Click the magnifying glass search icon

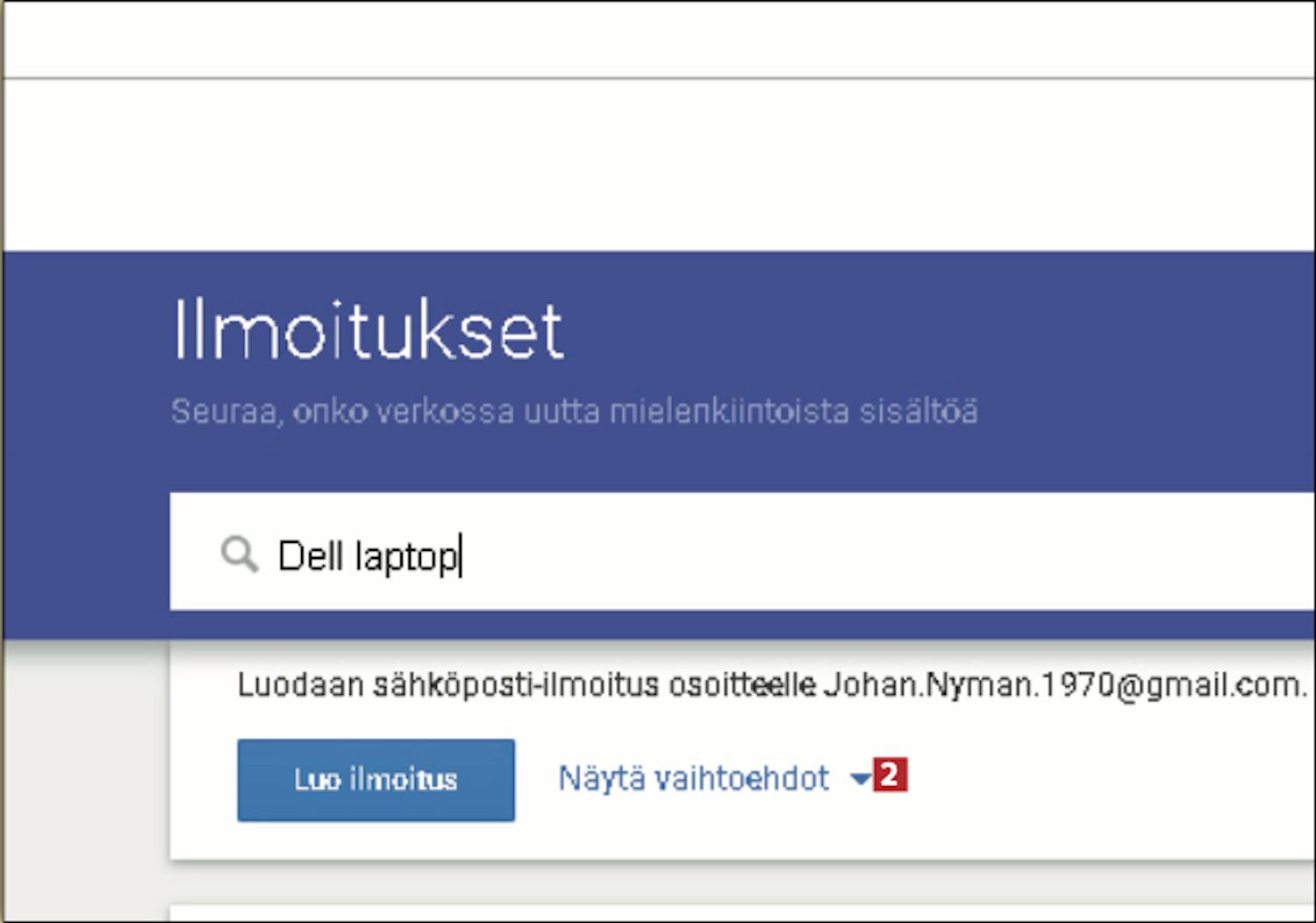[x=239, y=555]
